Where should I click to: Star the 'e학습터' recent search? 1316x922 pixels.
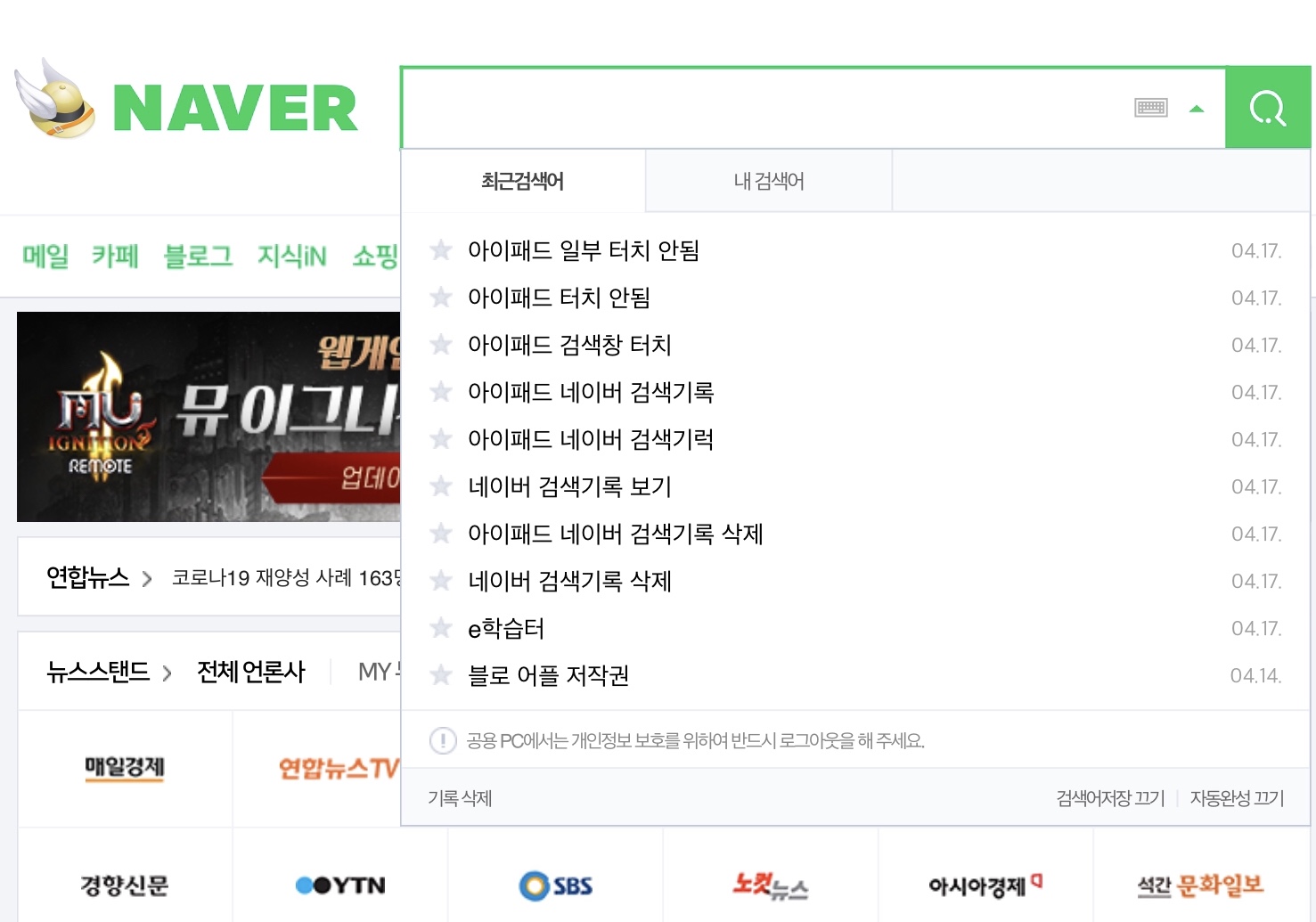pyautogui.click(x=441, y=628)
